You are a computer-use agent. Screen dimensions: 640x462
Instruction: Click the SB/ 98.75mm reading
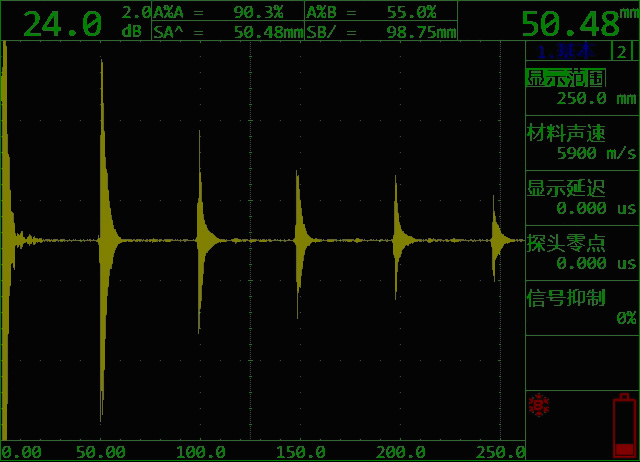pos(380,32)
